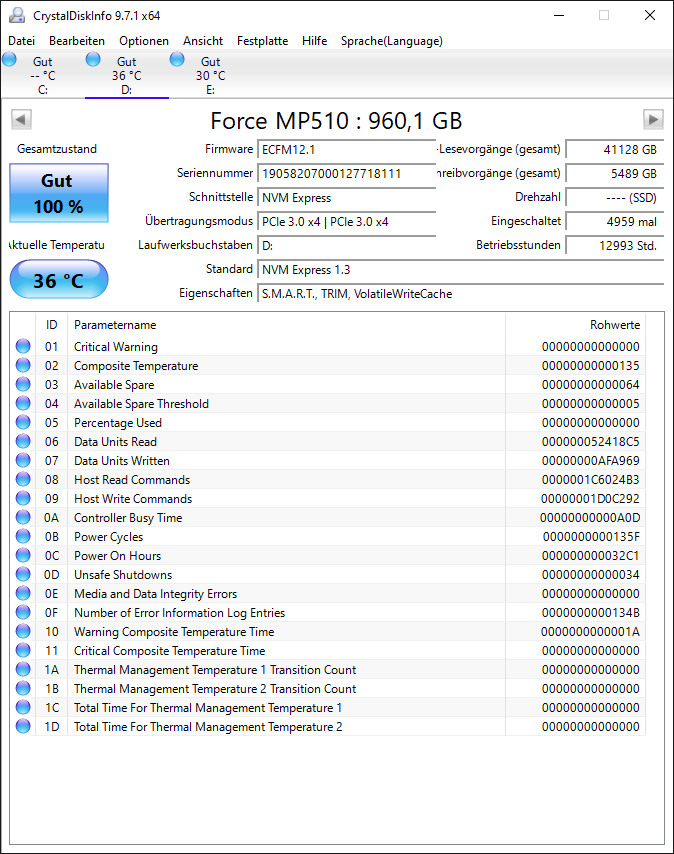Click the Parametername column header

point(286,325)
